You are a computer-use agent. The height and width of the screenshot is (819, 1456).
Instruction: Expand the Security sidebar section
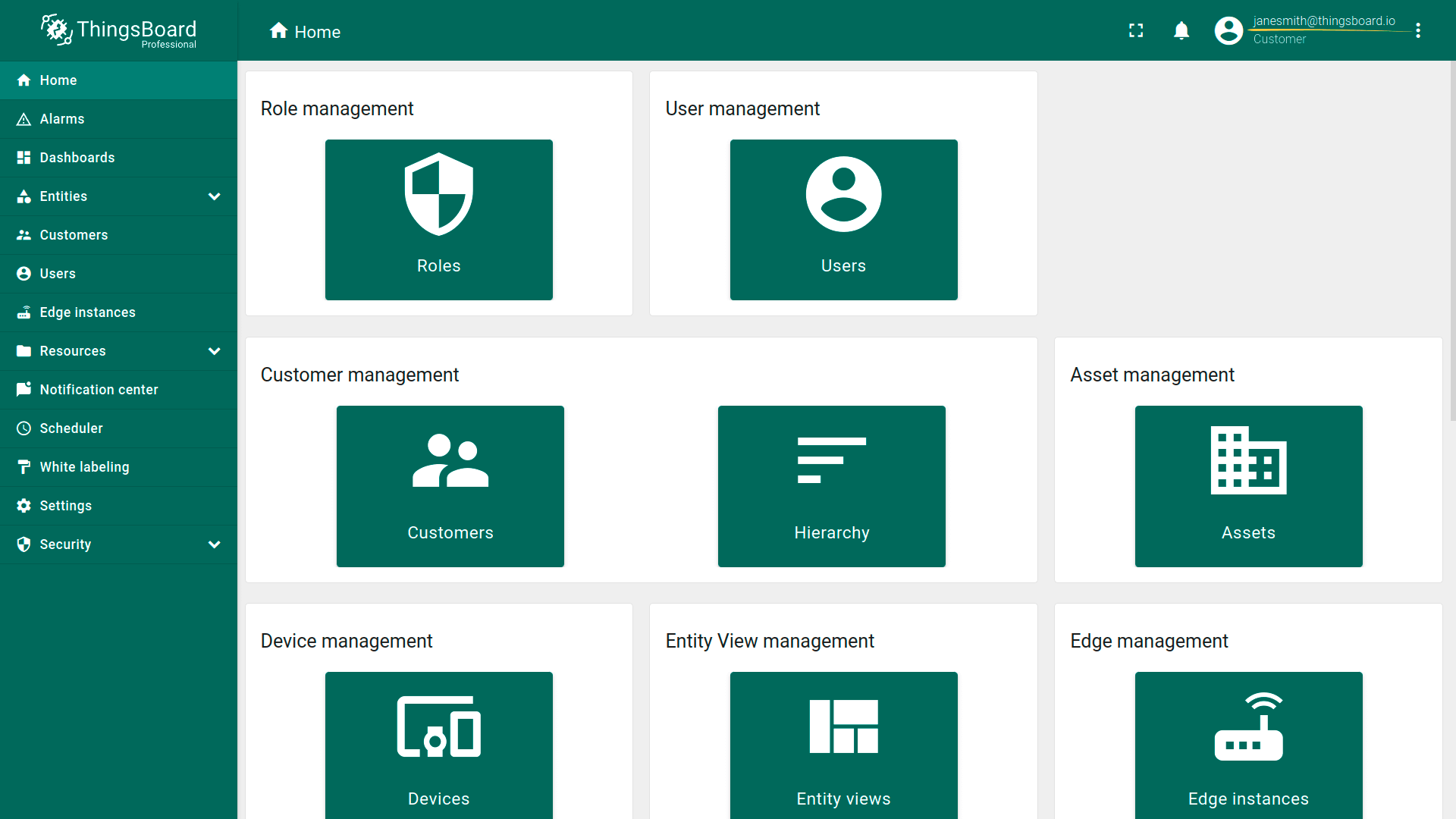(215, 544)
